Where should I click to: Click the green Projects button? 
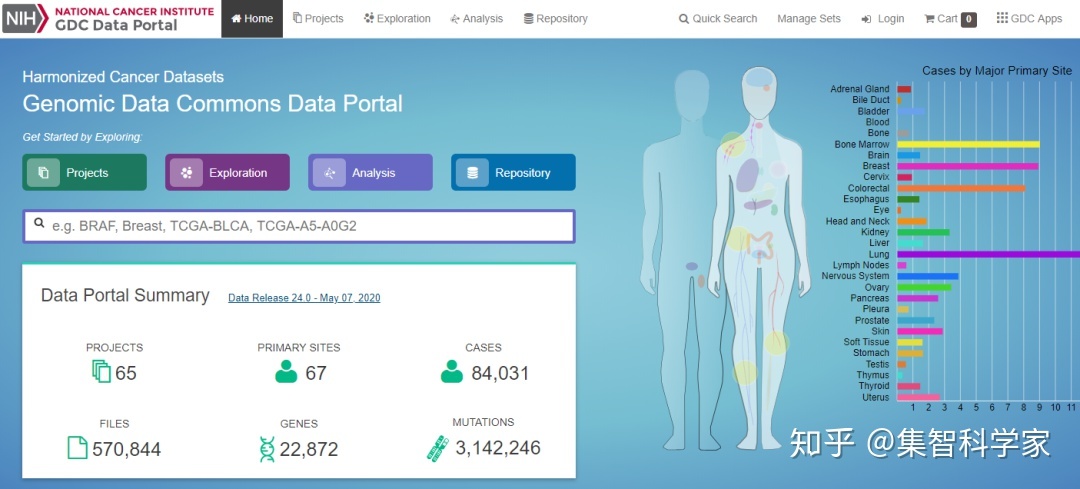pyautogui.click(x=85, y=172)
